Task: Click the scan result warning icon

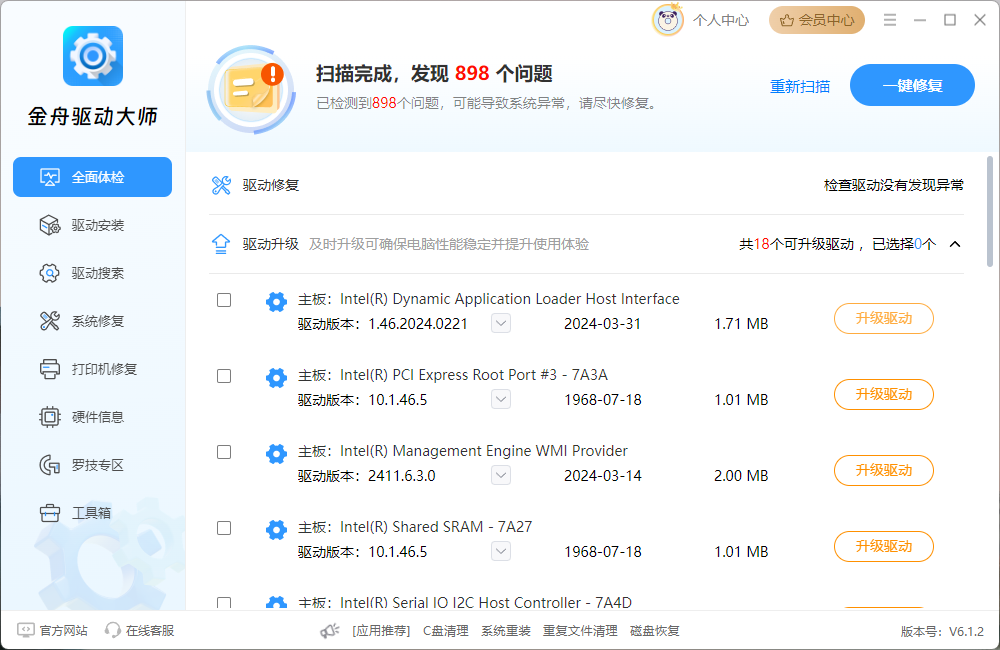Action: pos(251,89)
